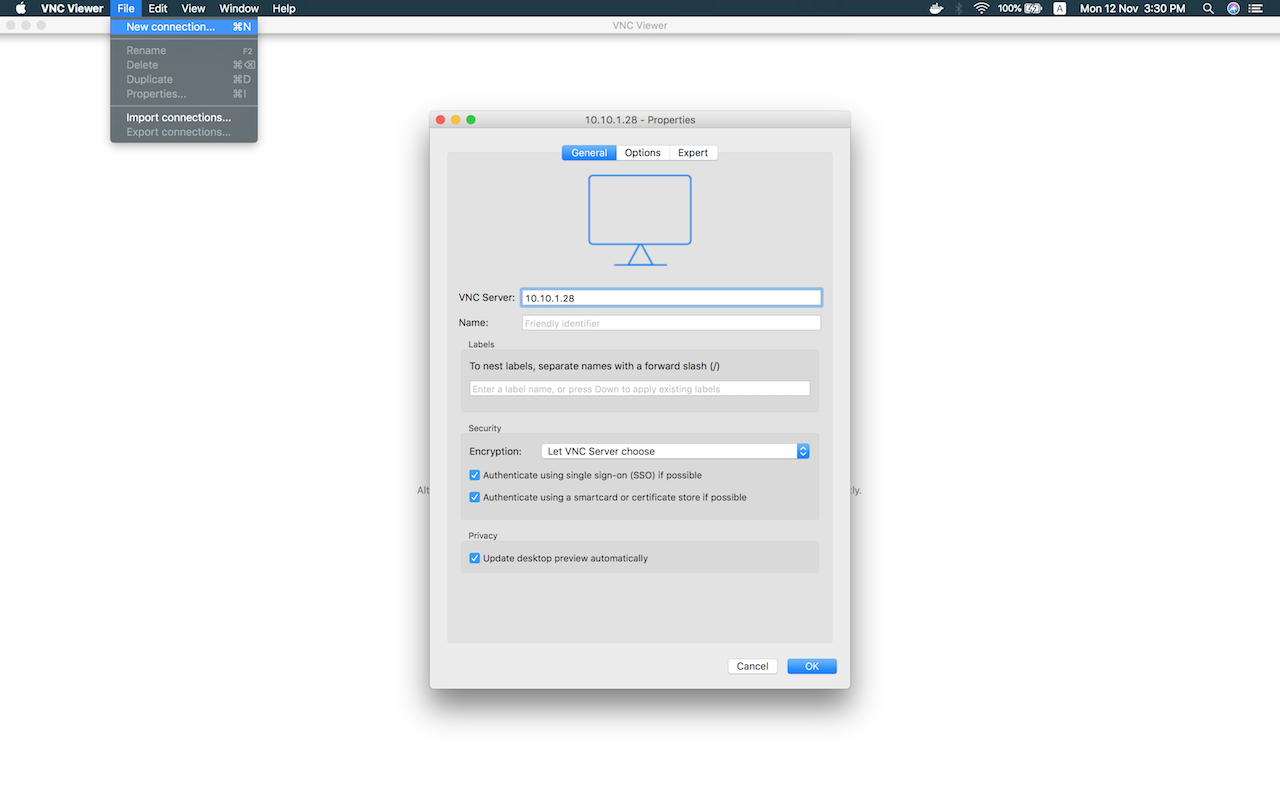Viewport: 1280px width, 800px height.
Task: Click OK to save properties
Action: pyautogui.click(x=812, y=666)
